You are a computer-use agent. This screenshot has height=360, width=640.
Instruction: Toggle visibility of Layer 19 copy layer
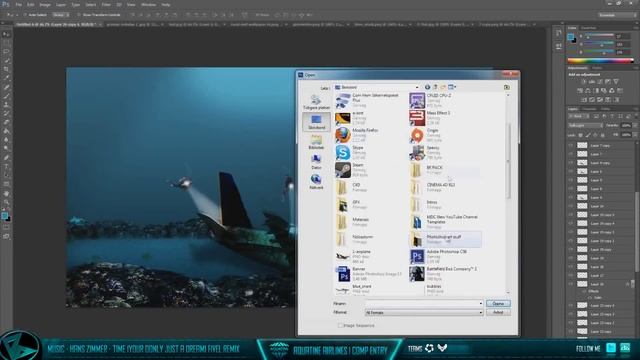point(571,249)
